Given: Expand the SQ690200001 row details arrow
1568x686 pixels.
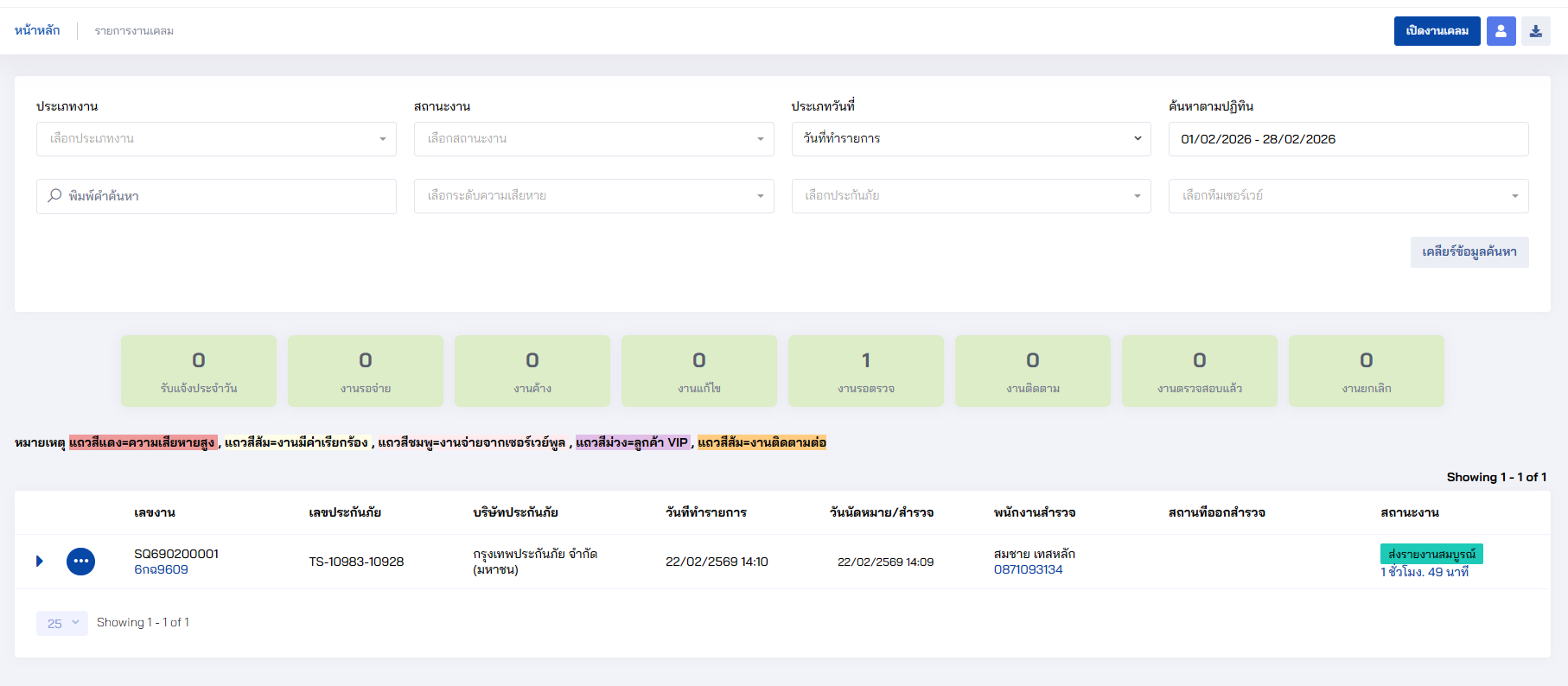Looking at the screenshot, I should click(x=40, y=562).
